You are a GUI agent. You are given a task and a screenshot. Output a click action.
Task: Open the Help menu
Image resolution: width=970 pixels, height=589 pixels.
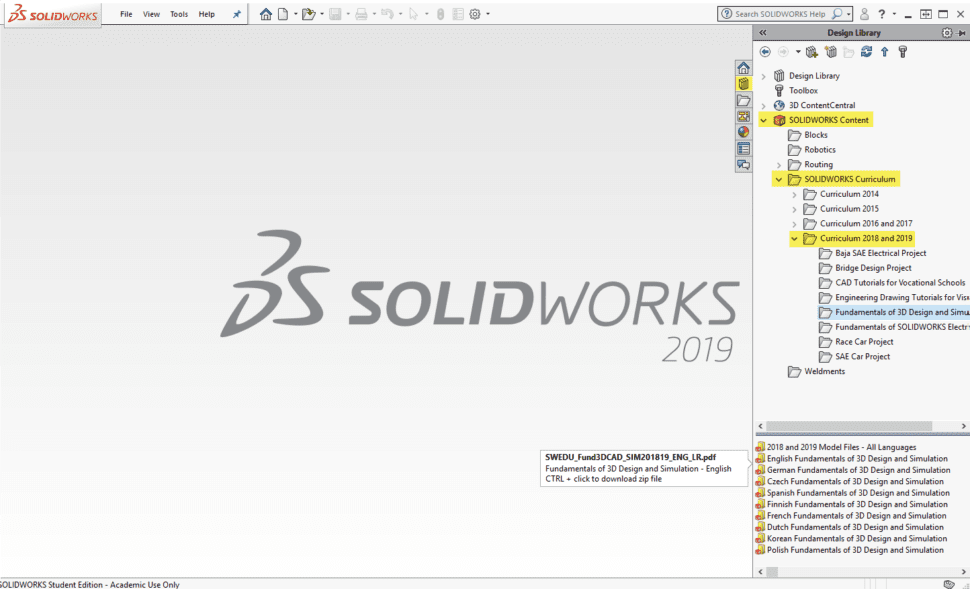[207, 14]
